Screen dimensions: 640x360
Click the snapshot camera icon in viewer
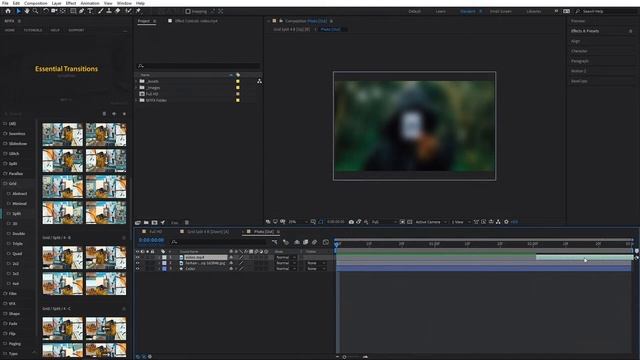point(351,222)
